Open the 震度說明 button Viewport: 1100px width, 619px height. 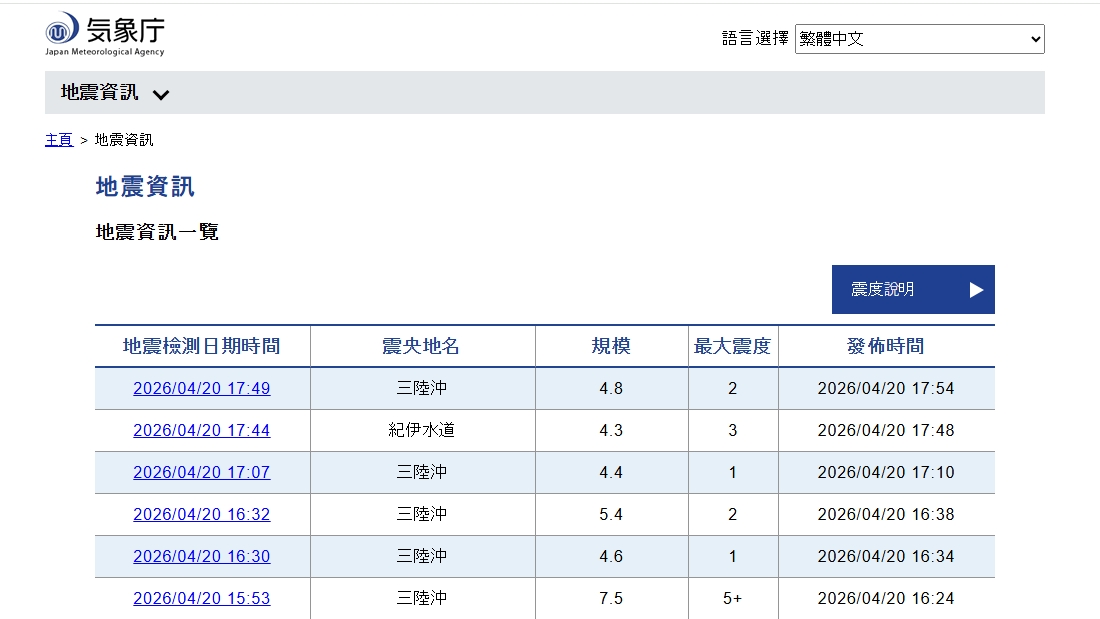coord(912,290)
